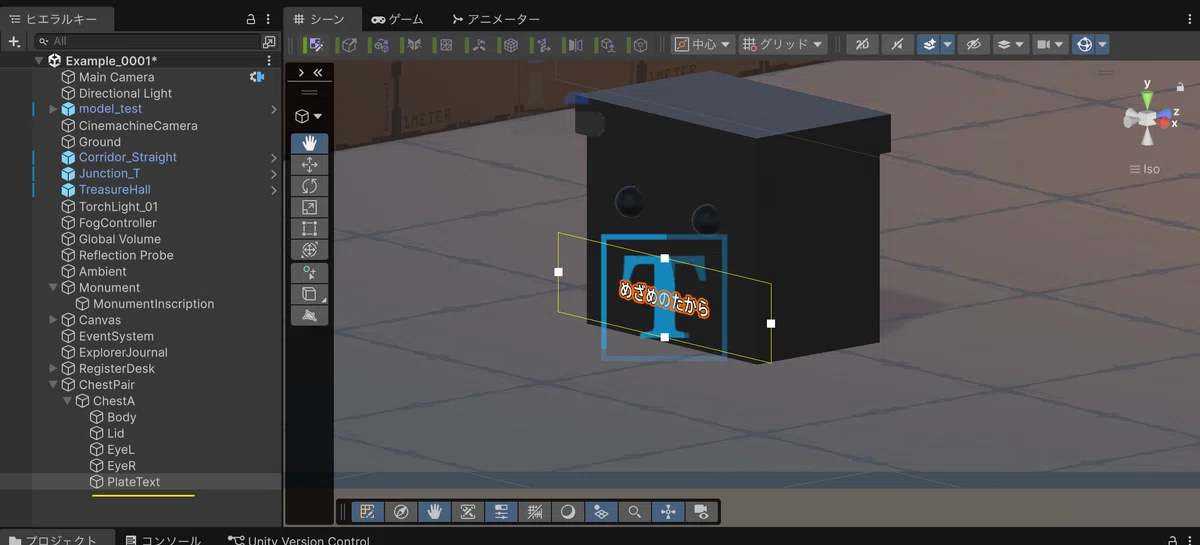Image resolution: width=1200 pixels, height=545 pixels.
Task: Switch to the ゲーム tab
Action: 398,19
